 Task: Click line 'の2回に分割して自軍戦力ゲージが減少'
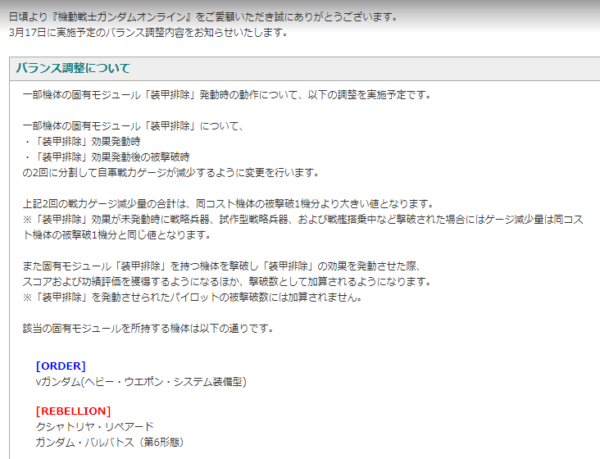(170, 173)
